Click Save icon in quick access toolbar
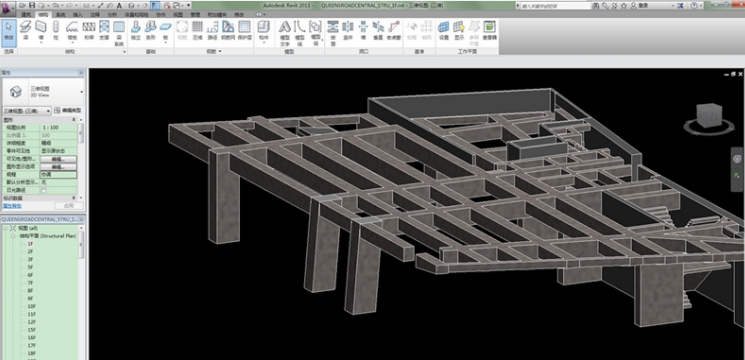745x360 pixels. [32, 6]
